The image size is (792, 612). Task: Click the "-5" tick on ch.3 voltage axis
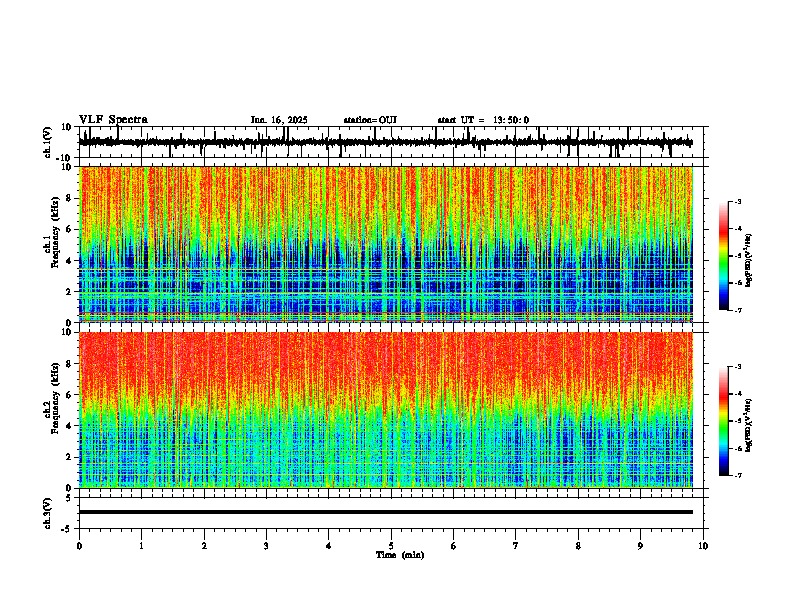[67, 529]
